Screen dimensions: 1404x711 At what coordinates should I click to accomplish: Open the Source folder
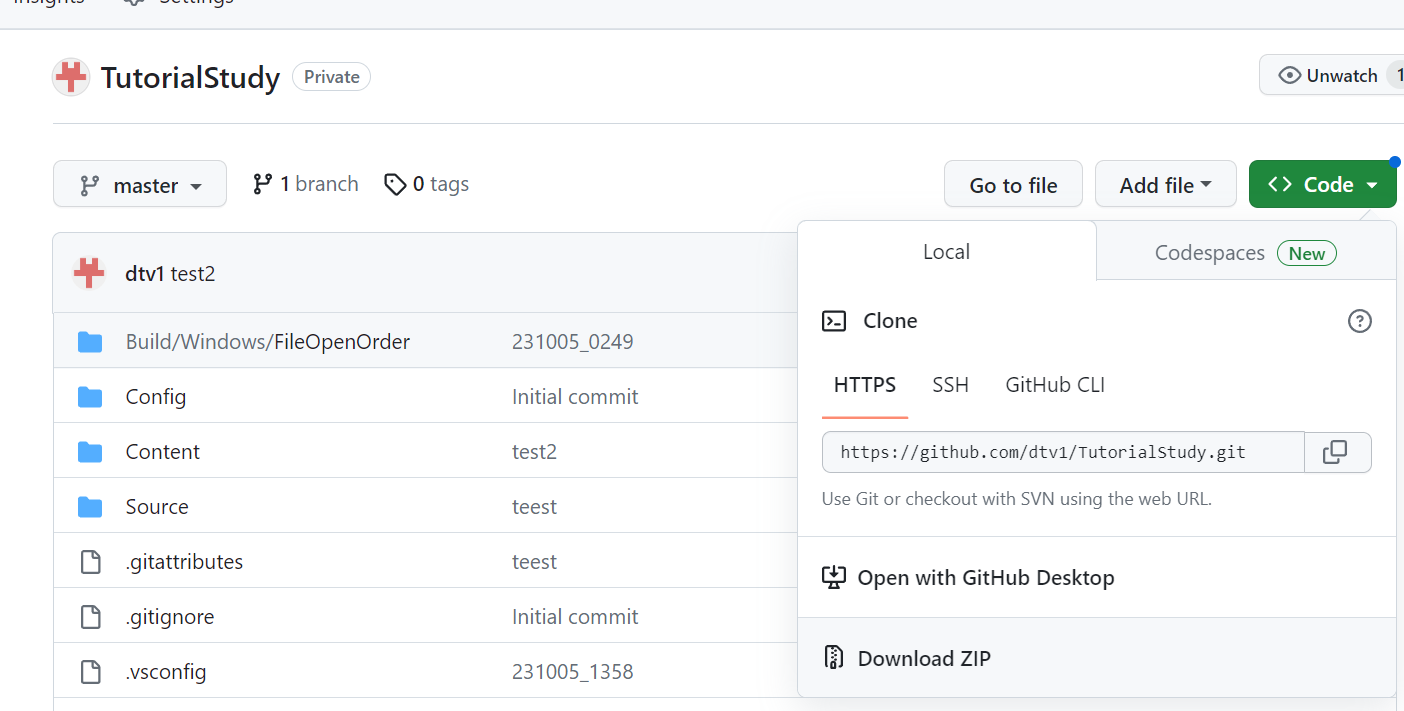coord(157,507)
